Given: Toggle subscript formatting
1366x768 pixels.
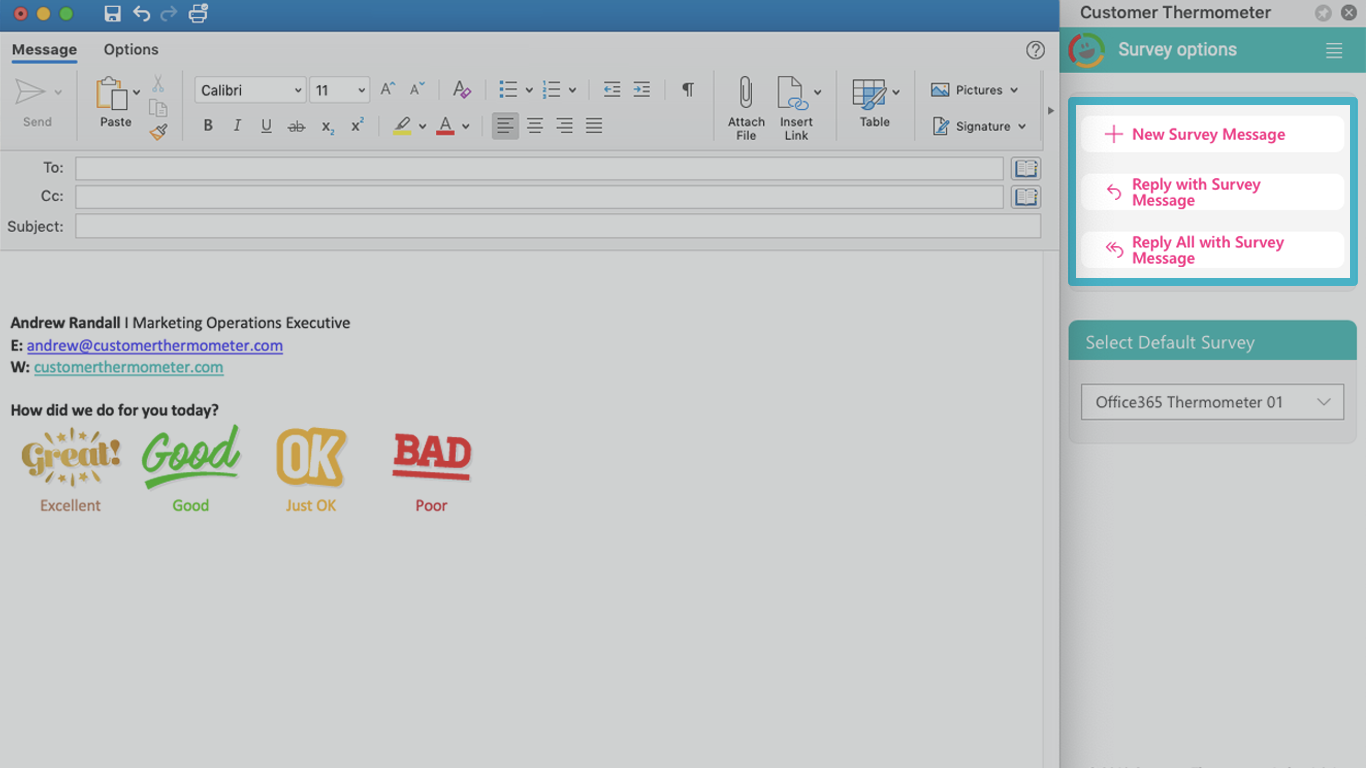Looking at the screenshot, I should (x=327, y=126).
